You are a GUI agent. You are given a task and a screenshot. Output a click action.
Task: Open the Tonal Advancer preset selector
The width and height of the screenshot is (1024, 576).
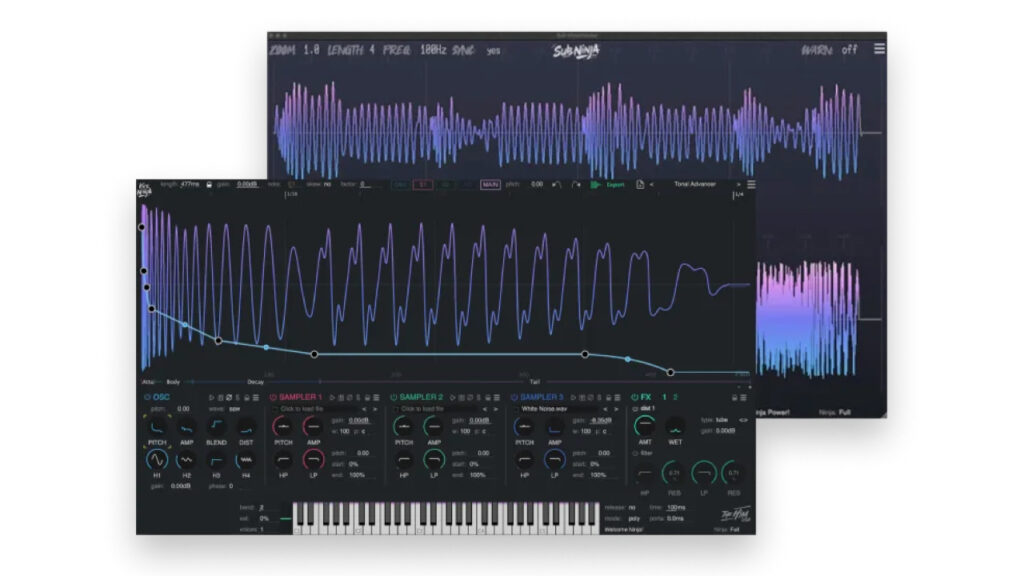point(695,184)
